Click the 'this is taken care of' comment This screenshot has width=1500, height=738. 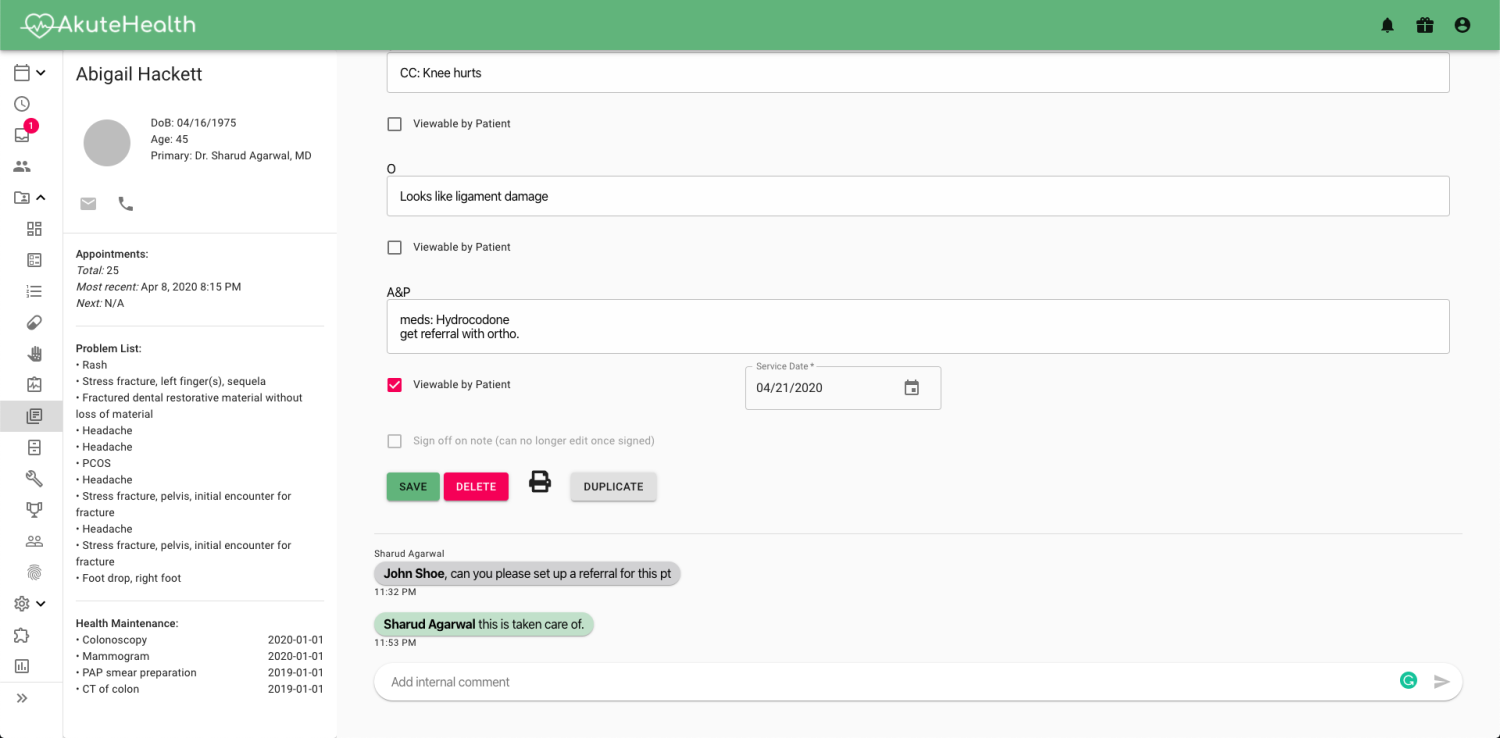[484, 624]
